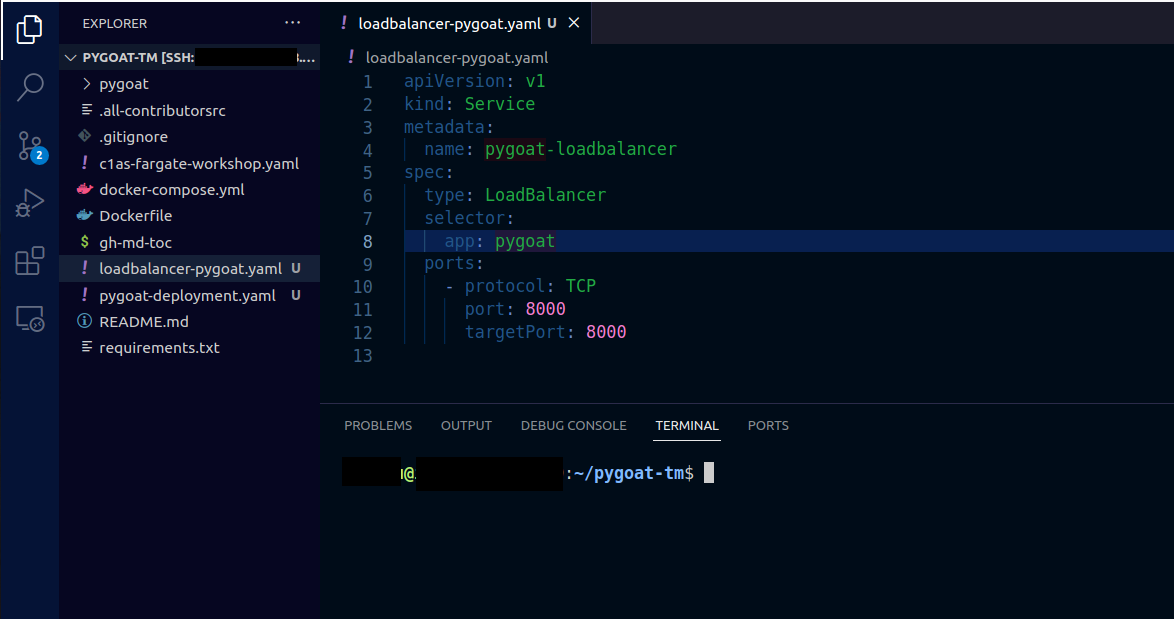1174x619 pixels.
Task: Click the 'pygoat' app selector value
Action: pos(525,241)
